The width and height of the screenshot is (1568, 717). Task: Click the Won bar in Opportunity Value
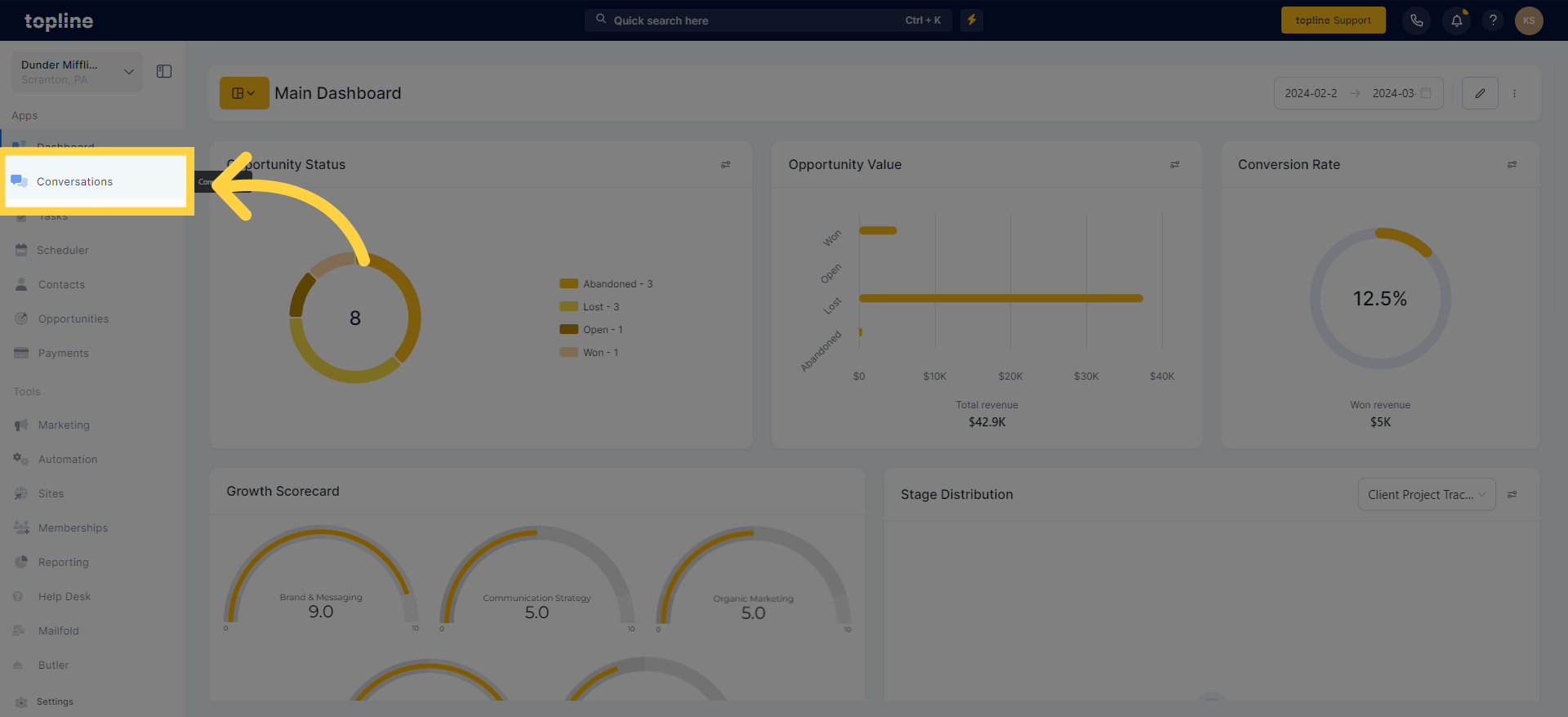878,230
